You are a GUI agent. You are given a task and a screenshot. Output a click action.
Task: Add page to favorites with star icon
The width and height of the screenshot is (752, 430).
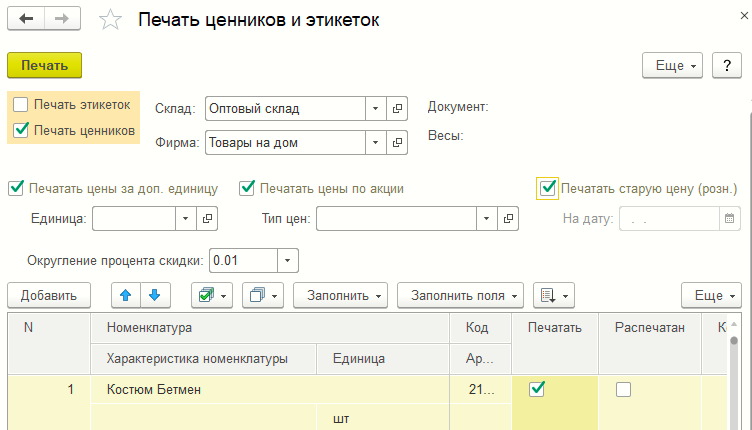tap(113, 21)
